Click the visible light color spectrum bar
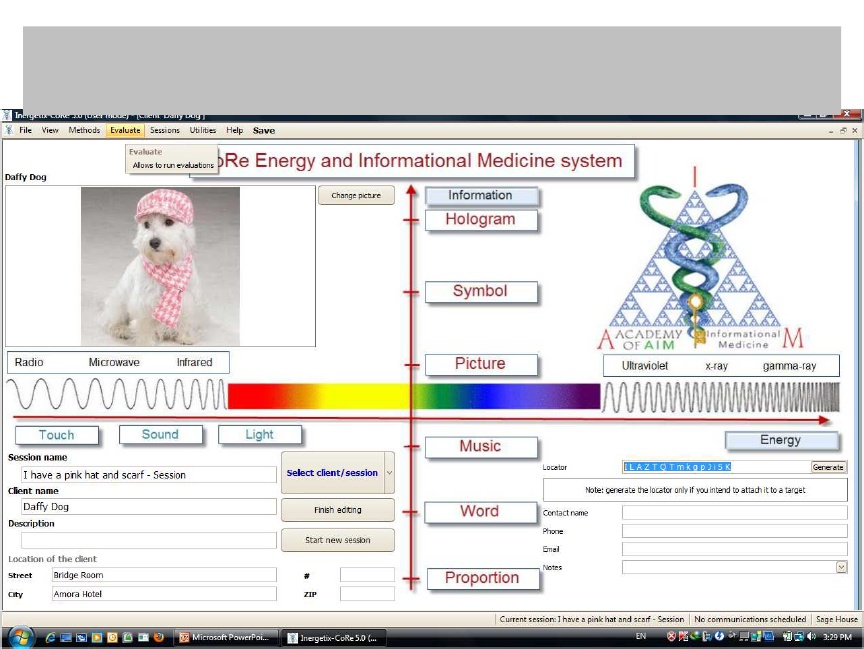The image size is (864, 649). point(414,396)
